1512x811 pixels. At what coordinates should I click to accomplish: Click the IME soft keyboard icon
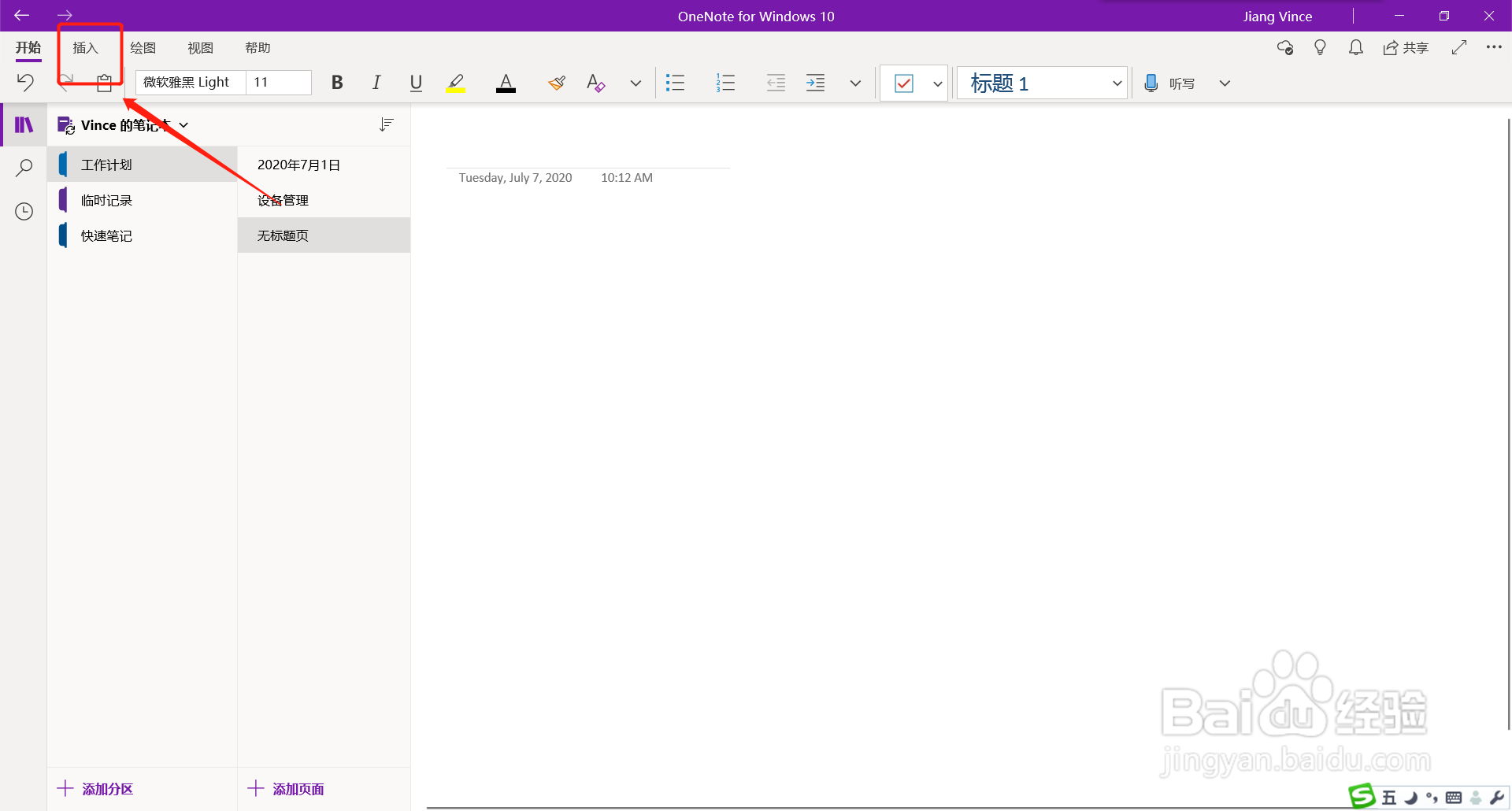coord(1454,798)
